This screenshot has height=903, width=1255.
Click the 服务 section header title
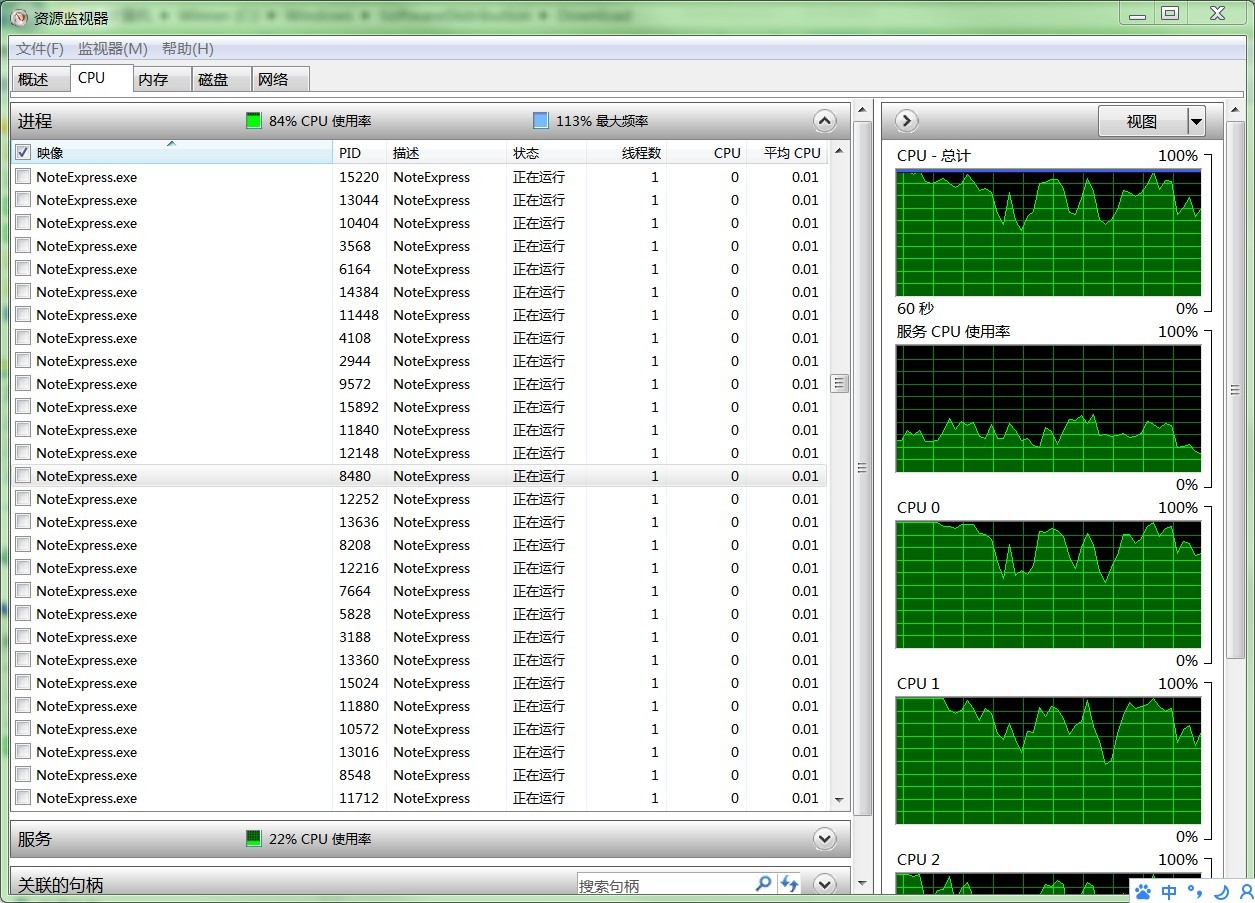click(x=35, y=839)
